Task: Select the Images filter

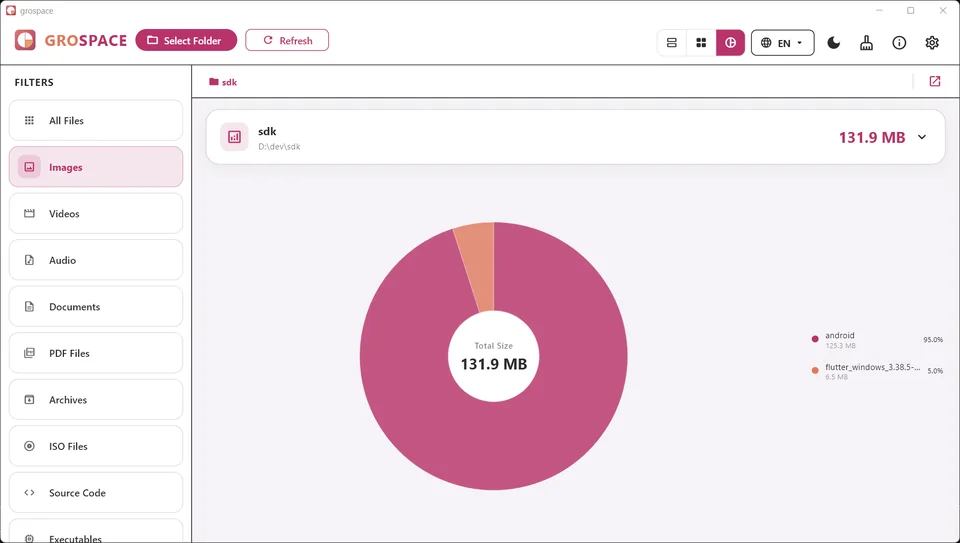Action: [x=96, y=167]
